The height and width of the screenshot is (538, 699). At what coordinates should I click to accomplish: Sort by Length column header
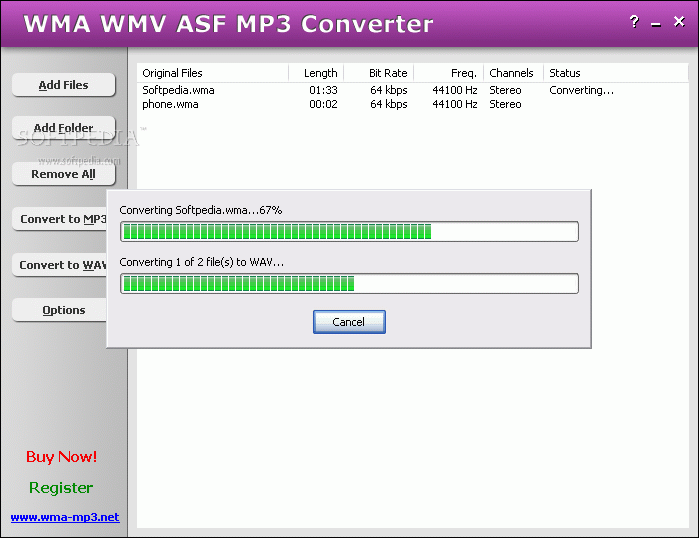click(316, 73)
